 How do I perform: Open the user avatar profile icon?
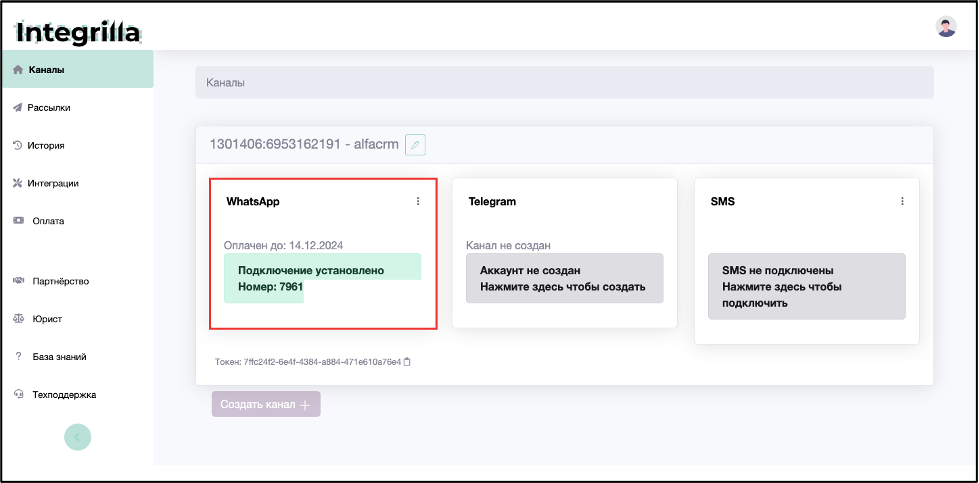coord(946,27)
